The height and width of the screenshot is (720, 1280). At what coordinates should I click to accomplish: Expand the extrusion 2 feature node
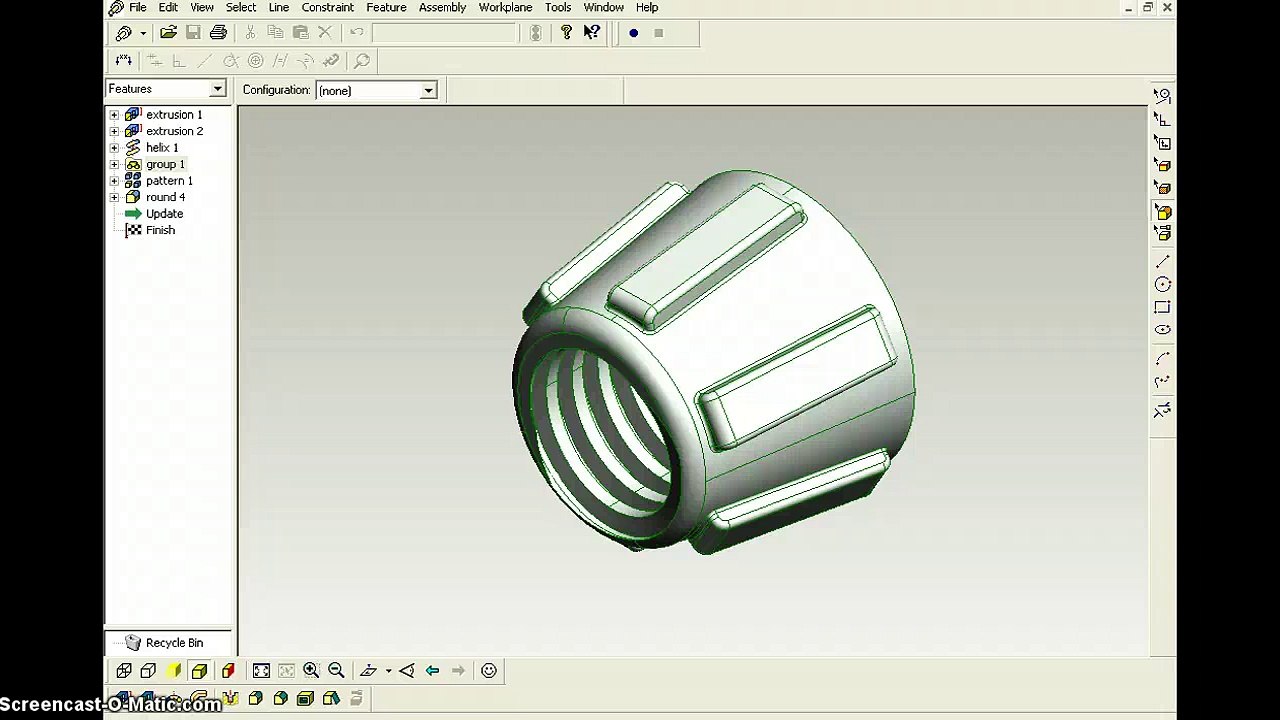tap(114, 131)
